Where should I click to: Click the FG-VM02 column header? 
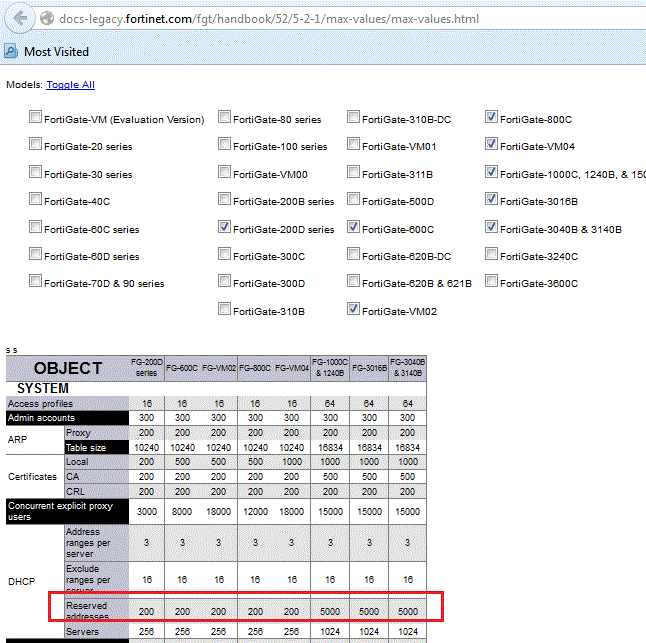click(219, 368)
